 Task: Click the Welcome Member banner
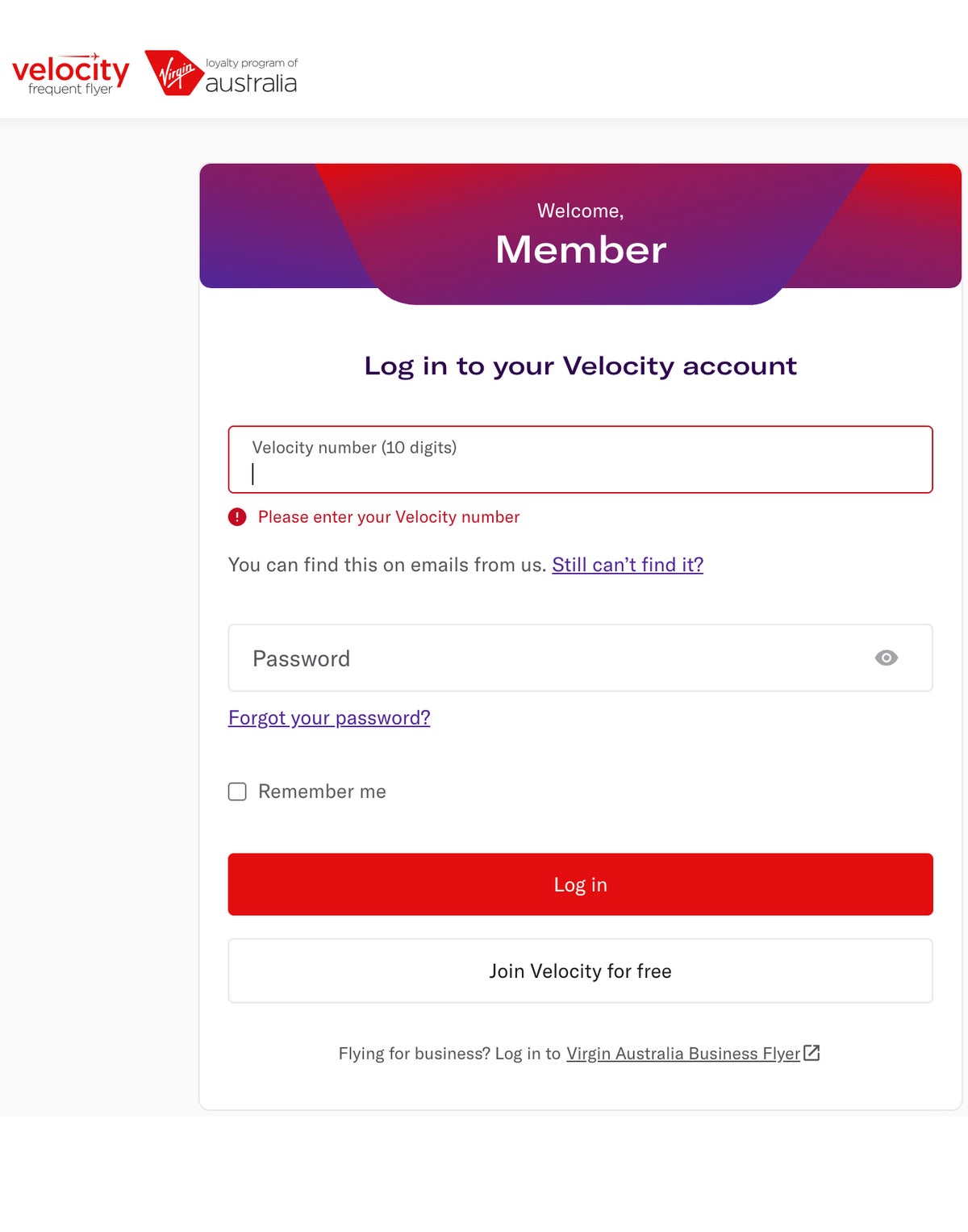pyautogui.click(x=580, y=231)
